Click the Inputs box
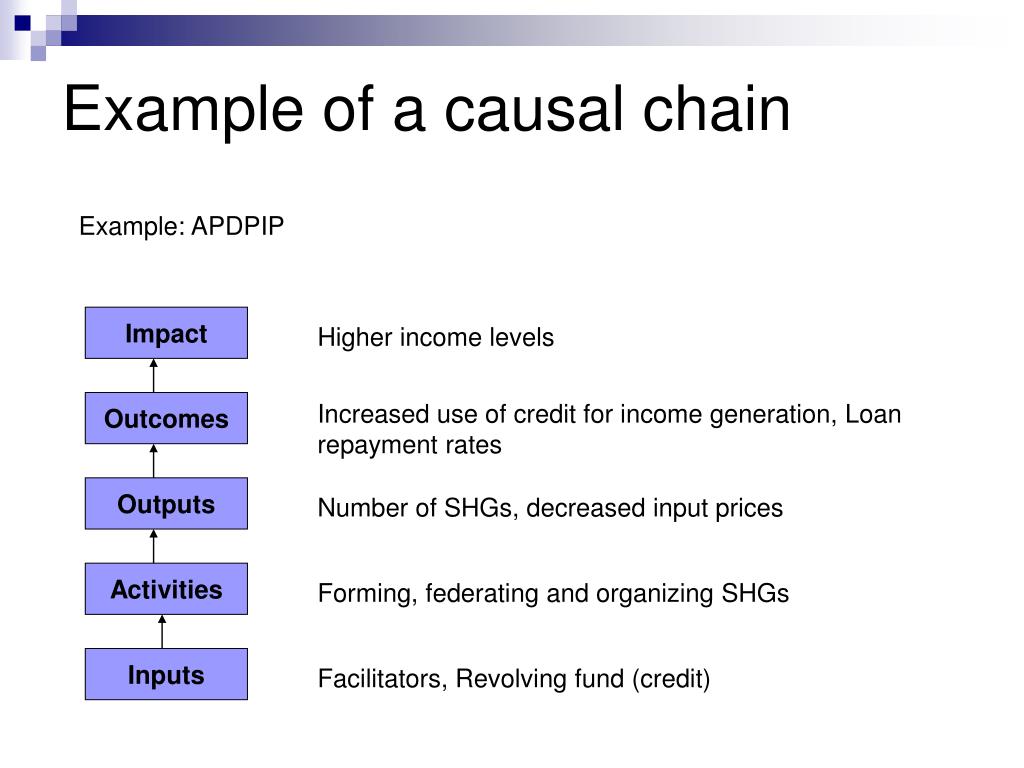The height and width of the screenshot is (768, 1024). pos(166,674)
